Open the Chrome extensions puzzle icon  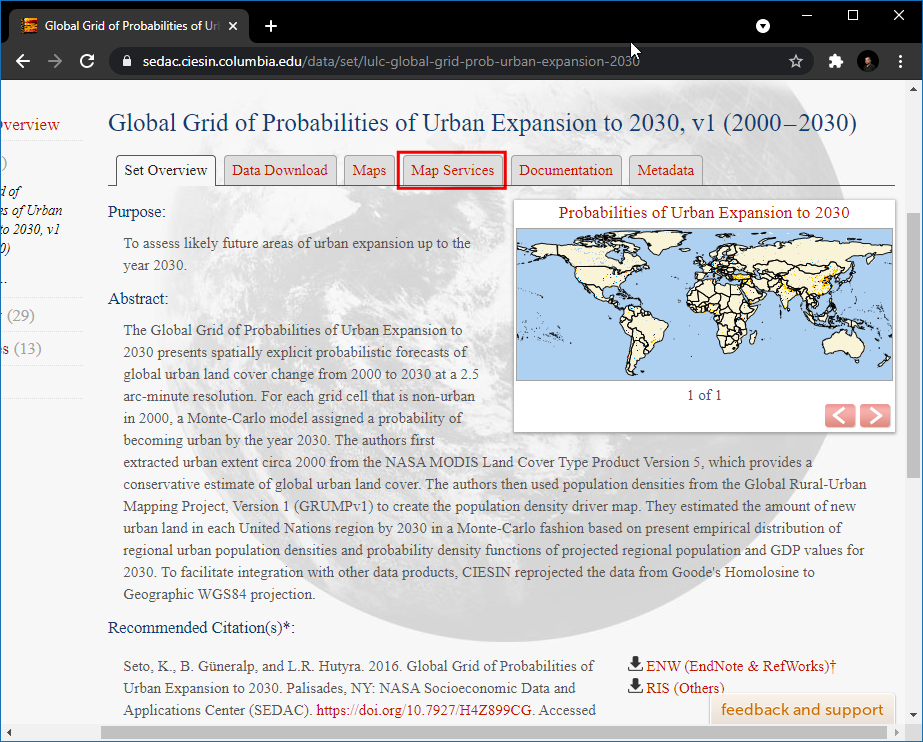pyautogui.click(x=836, y=61)
